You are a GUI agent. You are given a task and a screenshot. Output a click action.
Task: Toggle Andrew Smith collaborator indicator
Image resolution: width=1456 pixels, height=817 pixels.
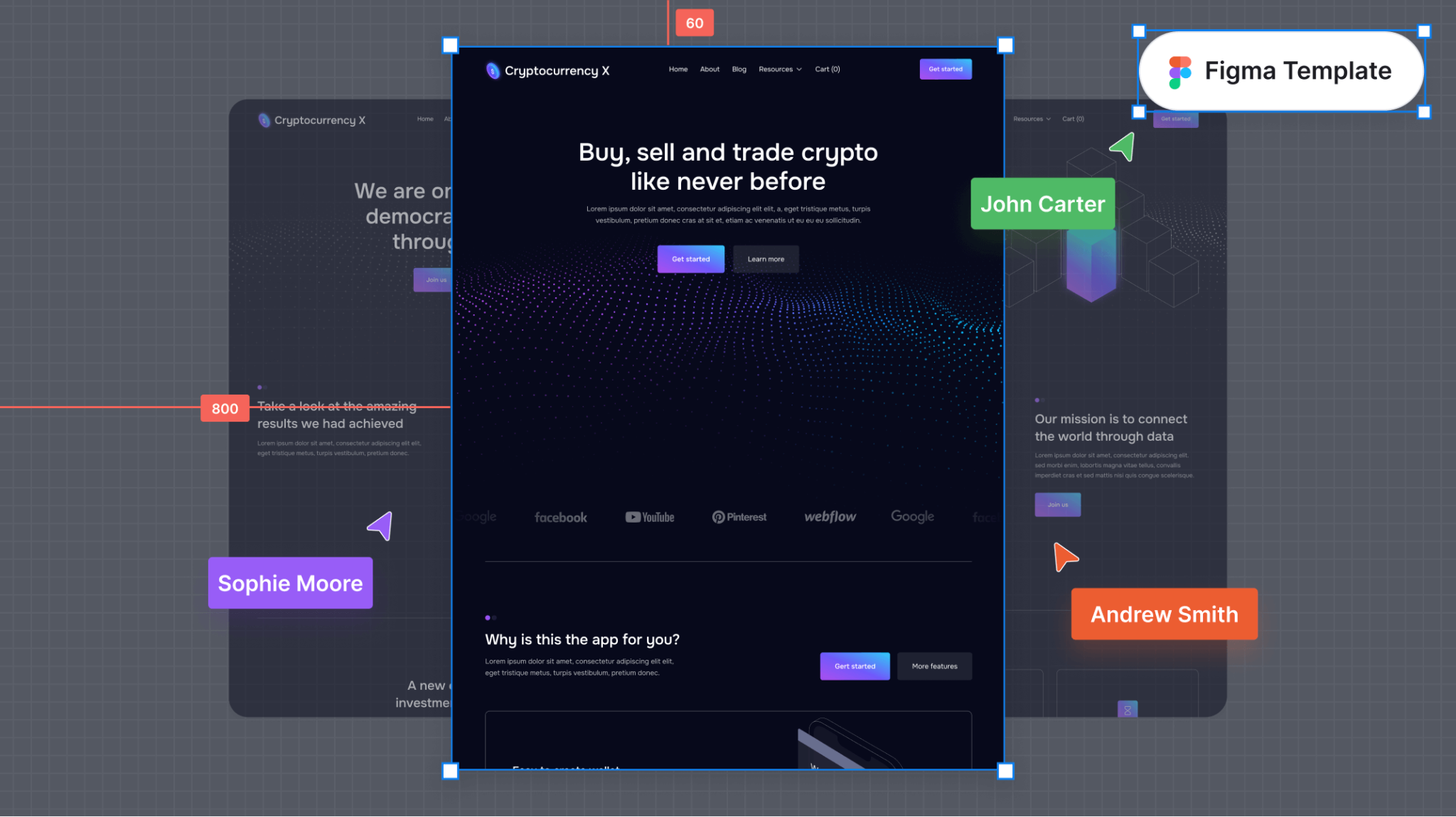coord(1164,614)
